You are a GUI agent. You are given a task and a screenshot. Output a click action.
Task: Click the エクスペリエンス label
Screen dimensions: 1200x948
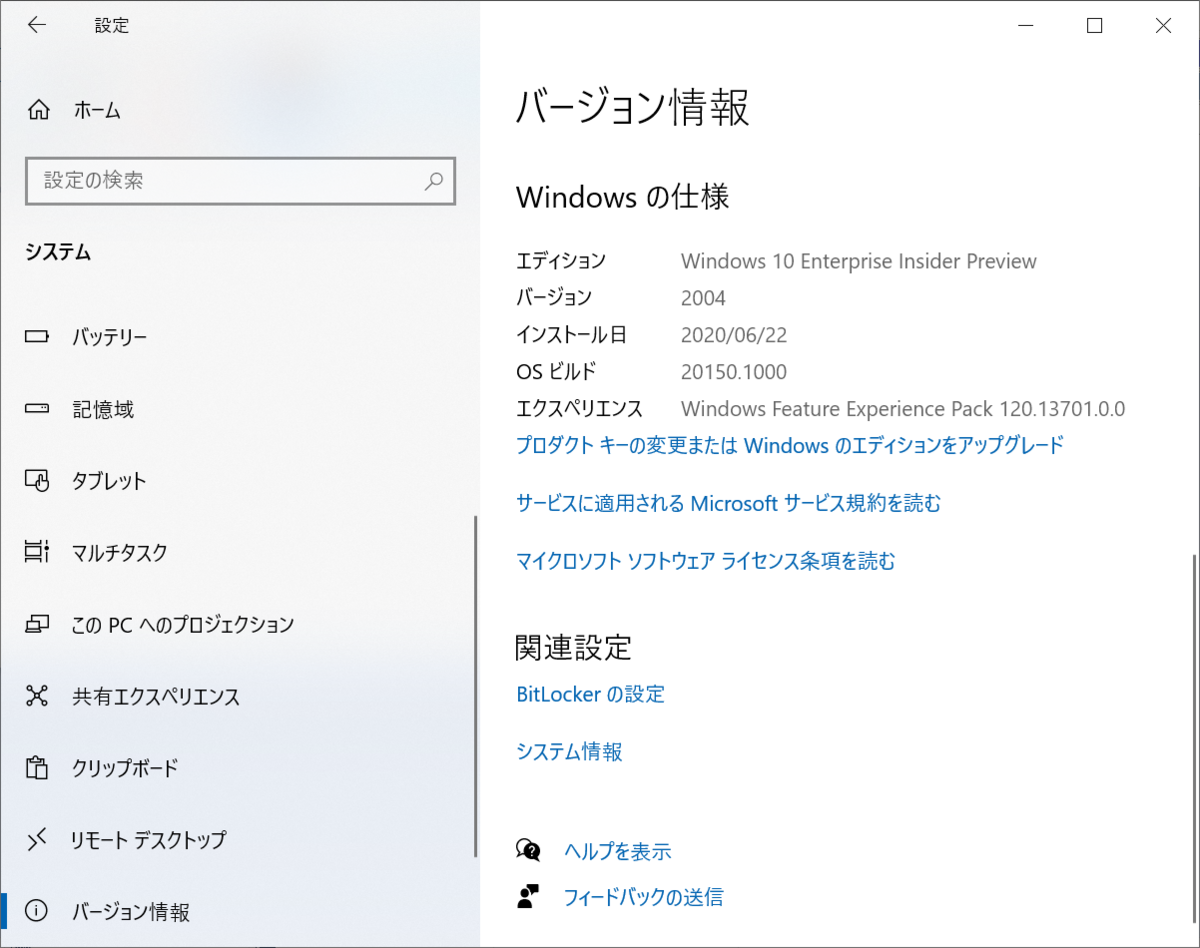tap(579, 409)
